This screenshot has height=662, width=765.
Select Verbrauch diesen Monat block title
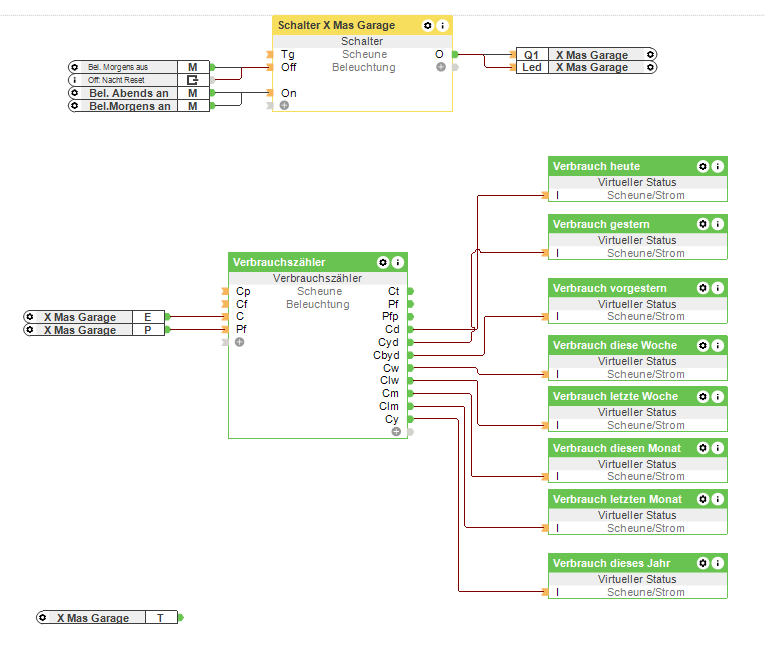click(617, 448)
